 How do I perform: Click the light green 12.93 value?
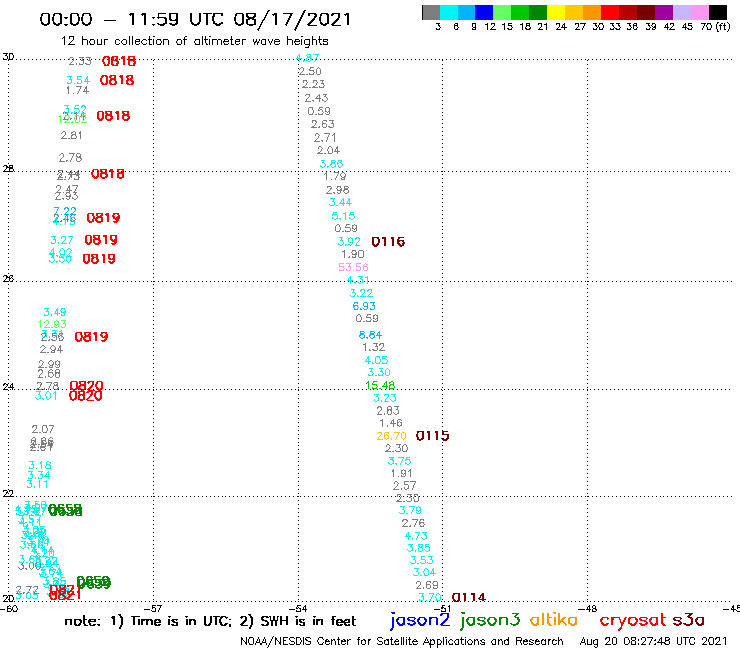coord(52,324)
